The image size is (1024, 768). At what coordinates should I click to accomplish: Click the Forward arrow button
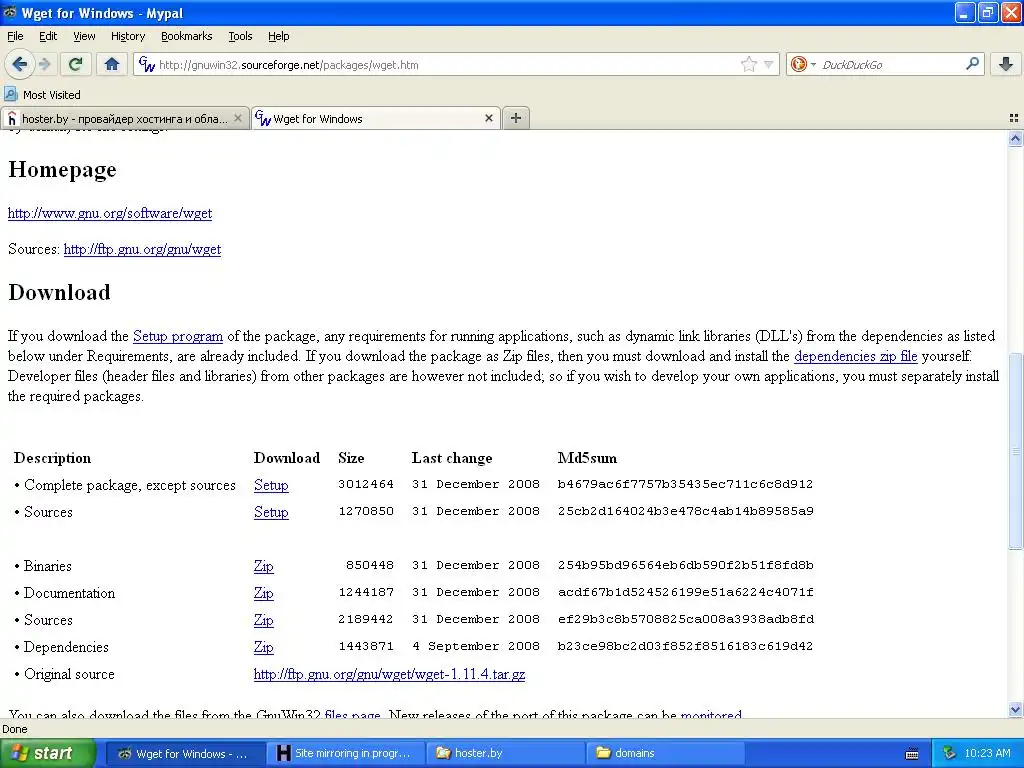coord(44,64)
